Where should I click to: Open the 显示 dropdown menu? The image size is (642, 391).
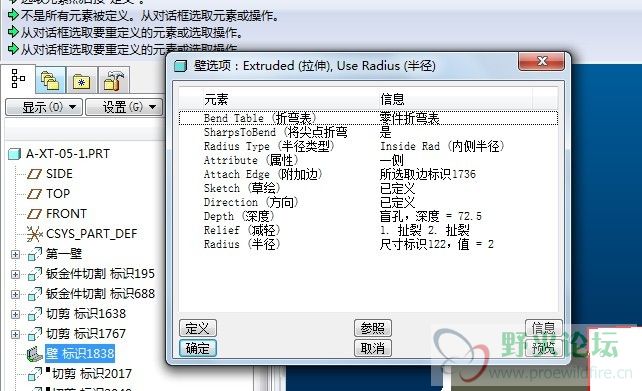(x=44, y=107)
